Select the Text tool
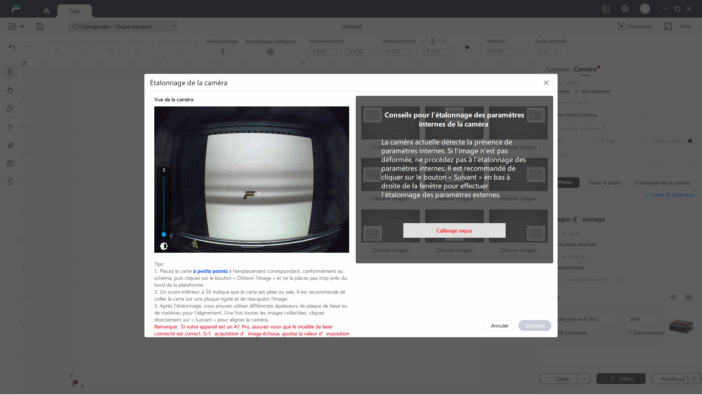Image resolution: width=702 pixels, height=395 pixels. point(10,127)
